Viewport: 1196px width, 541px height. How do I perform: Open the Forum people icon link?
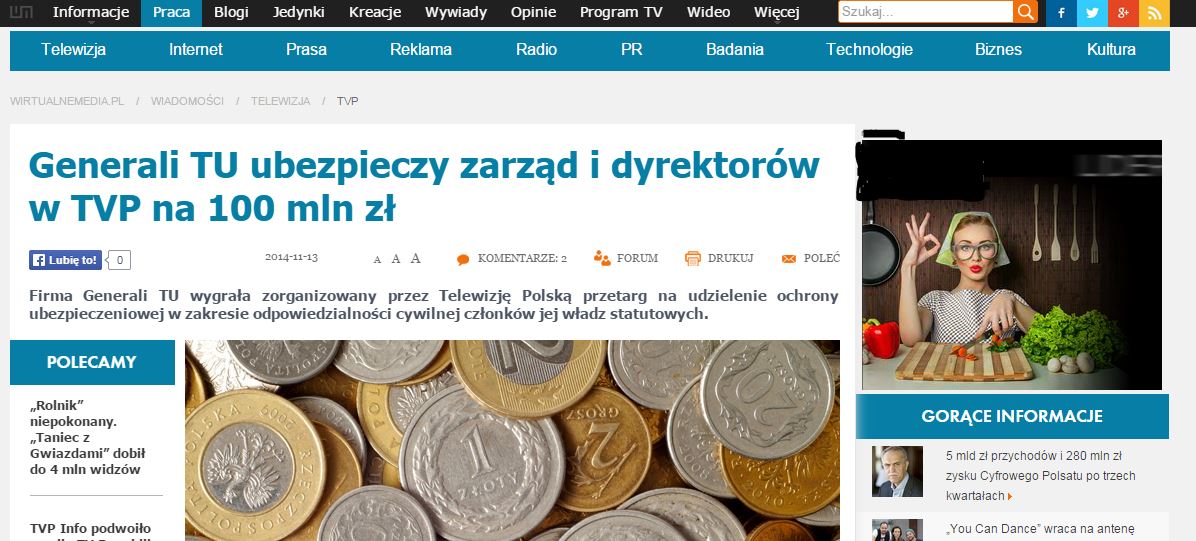click(602, 258)
